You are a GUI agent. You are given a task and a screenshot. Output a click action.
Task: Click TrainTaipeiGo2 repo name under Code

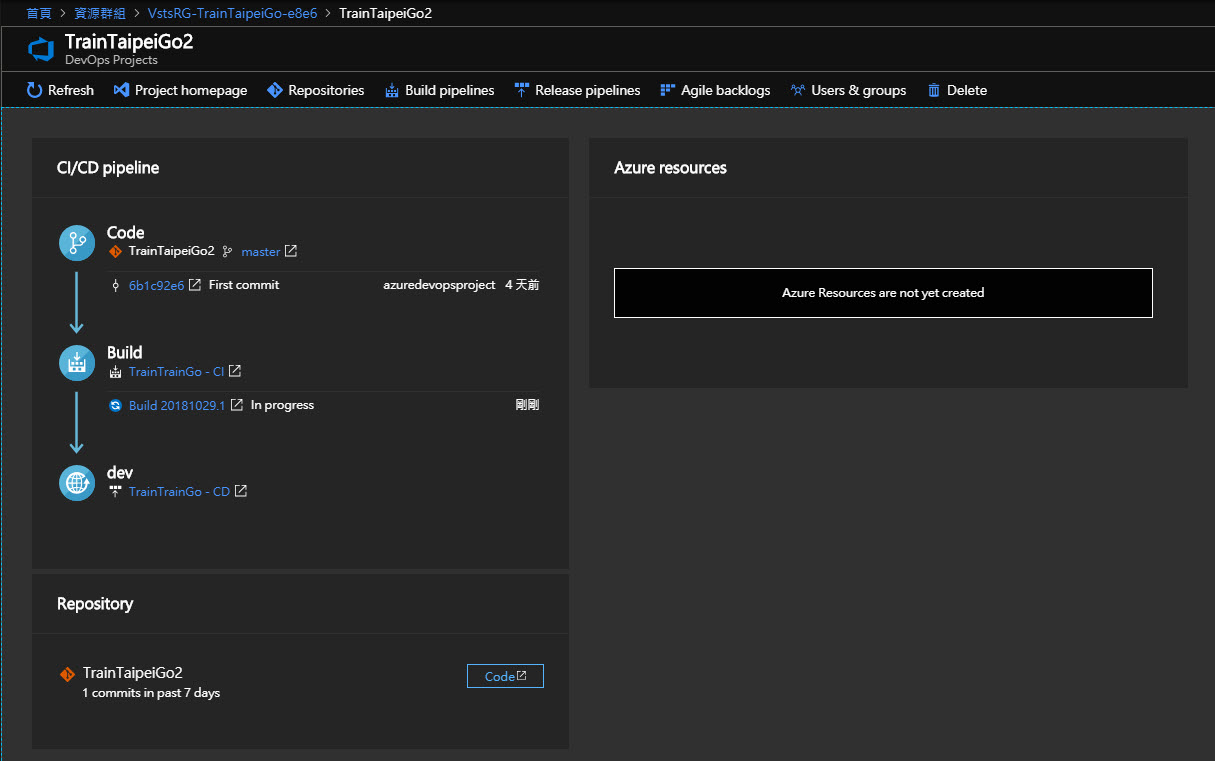pos(171,251)
